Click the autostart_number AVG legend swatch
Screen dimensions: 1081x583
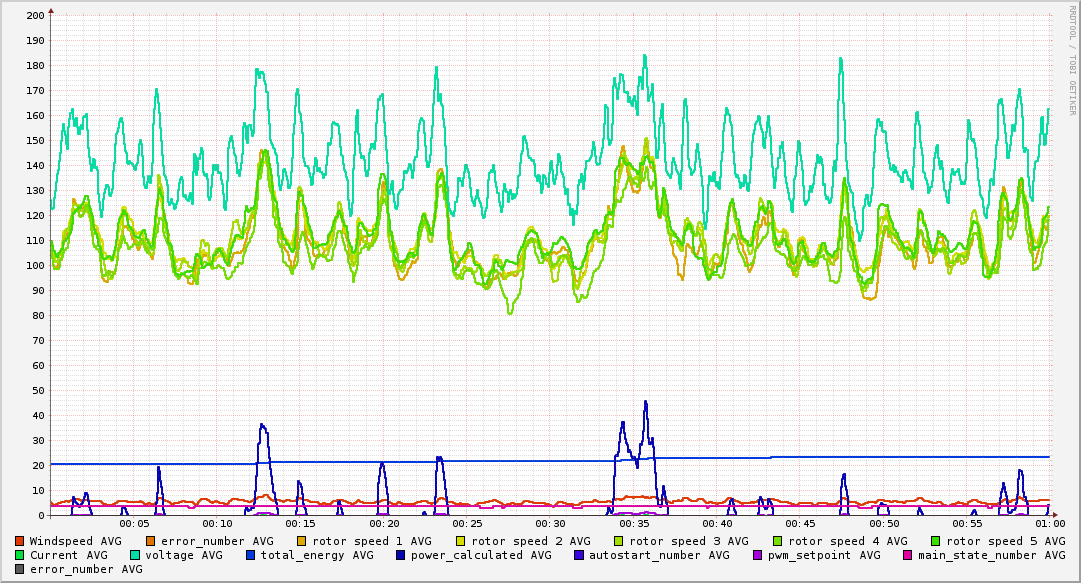point(578,555)
